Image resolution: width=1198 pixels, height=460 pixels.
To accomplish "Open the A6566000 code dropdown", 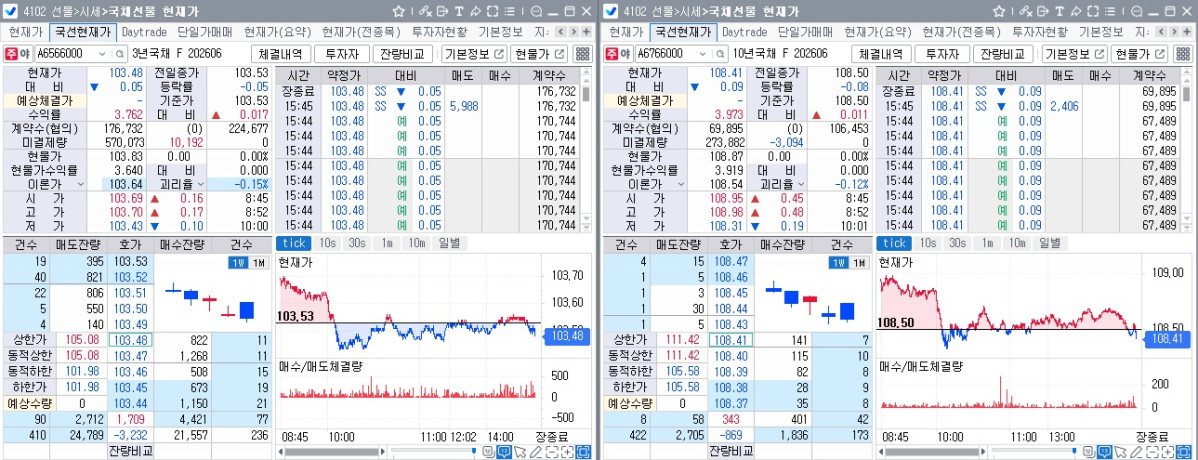I will [x=103, y=54].
